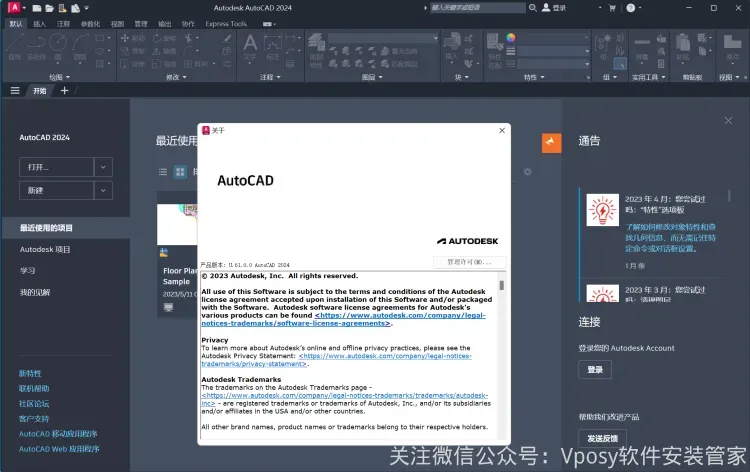Select the Erase tool in Modify panel

pyautogui.click(x=227, y=38)
